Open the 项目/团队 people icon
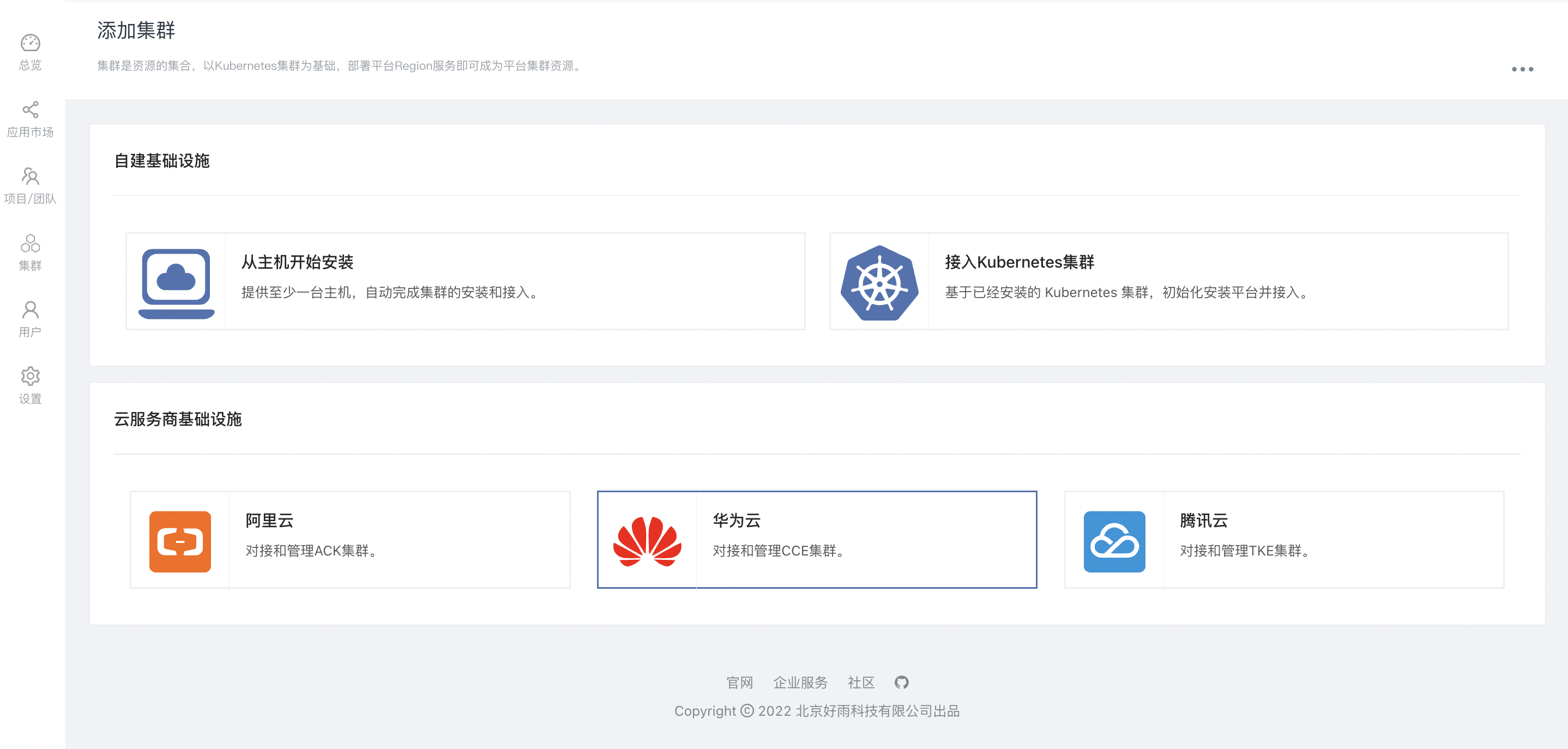The width and height of the screenshot is (1568, 749). 31,176
